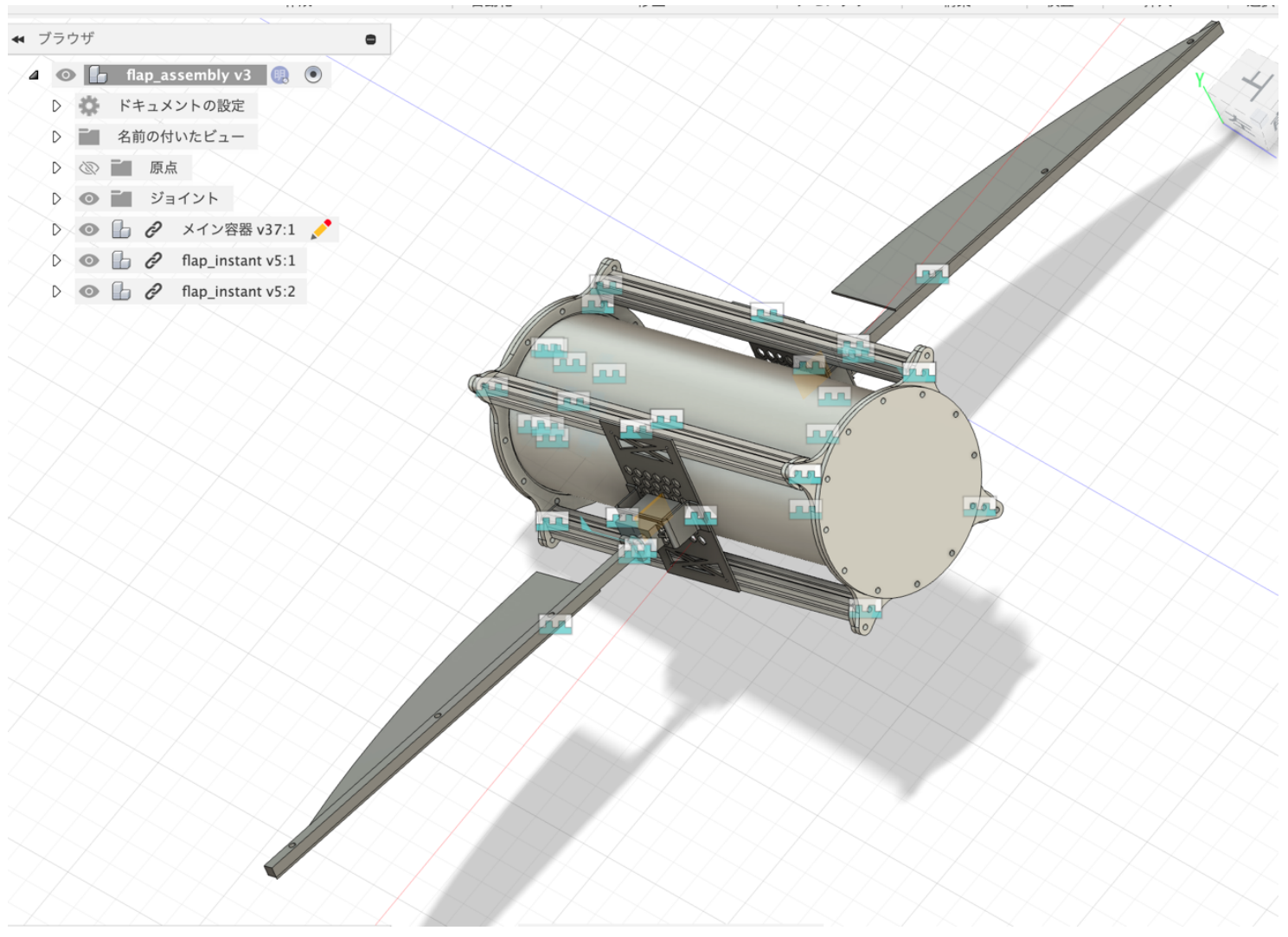This screenshot has width=1288, height=937.
Task: Collapse the ブラウザ panel with double-arrow icon
Action: coord(18,39)
